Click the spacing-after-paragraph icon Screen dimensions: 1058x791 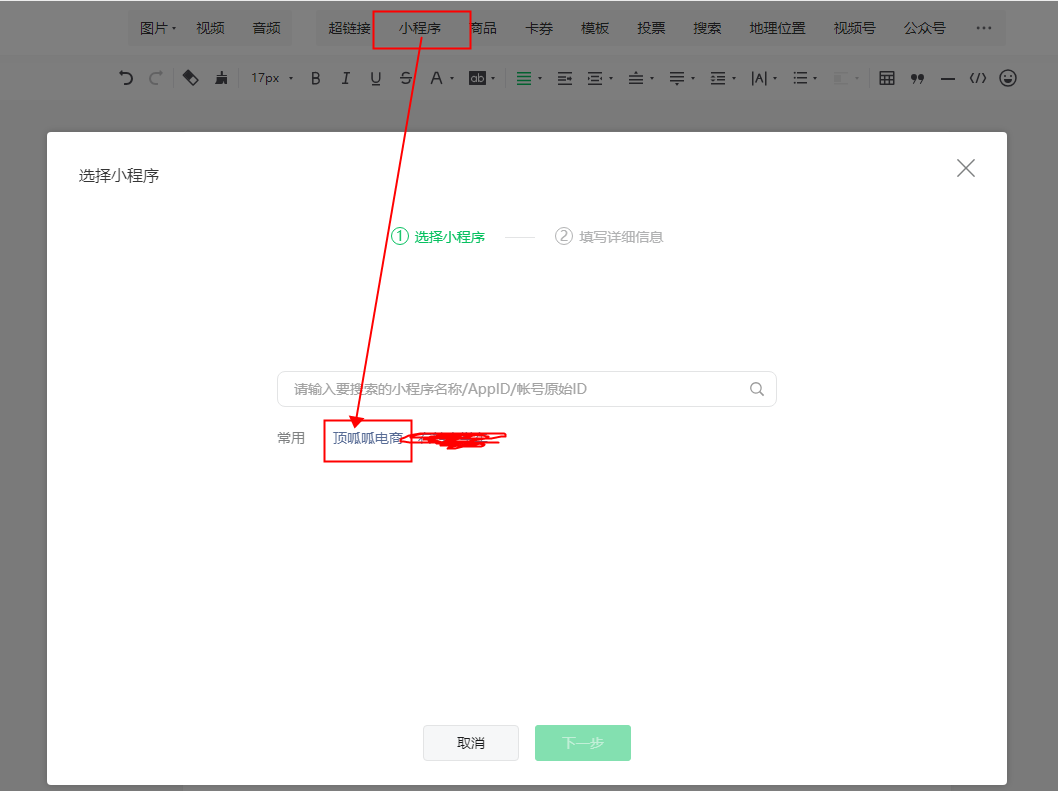(677, 78)
